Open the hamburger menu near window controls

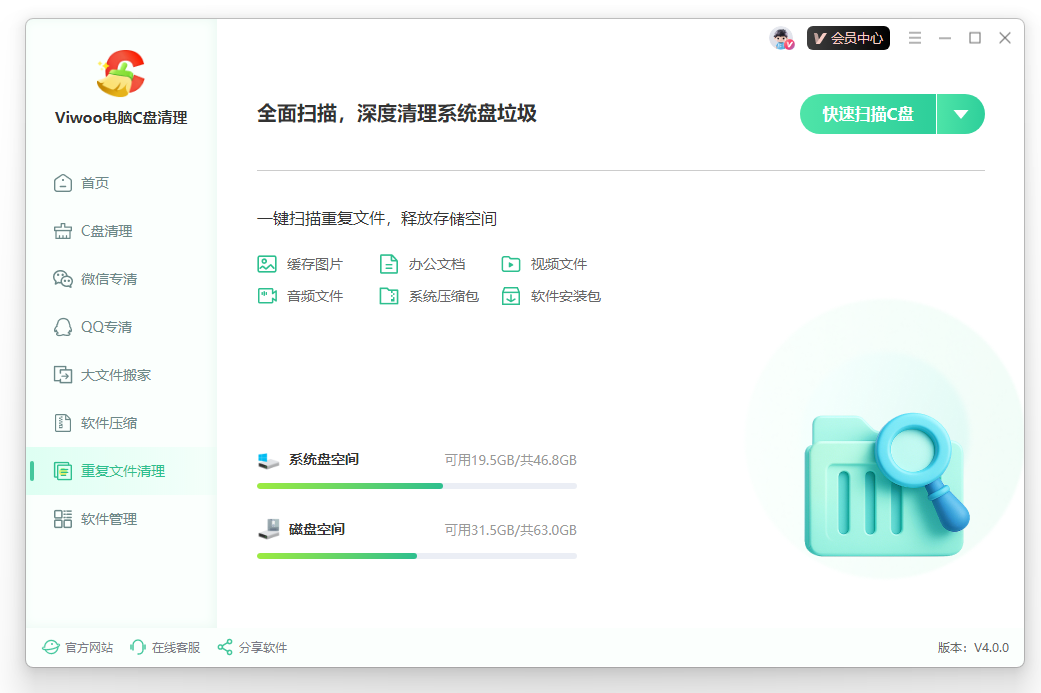pos(915,37)
